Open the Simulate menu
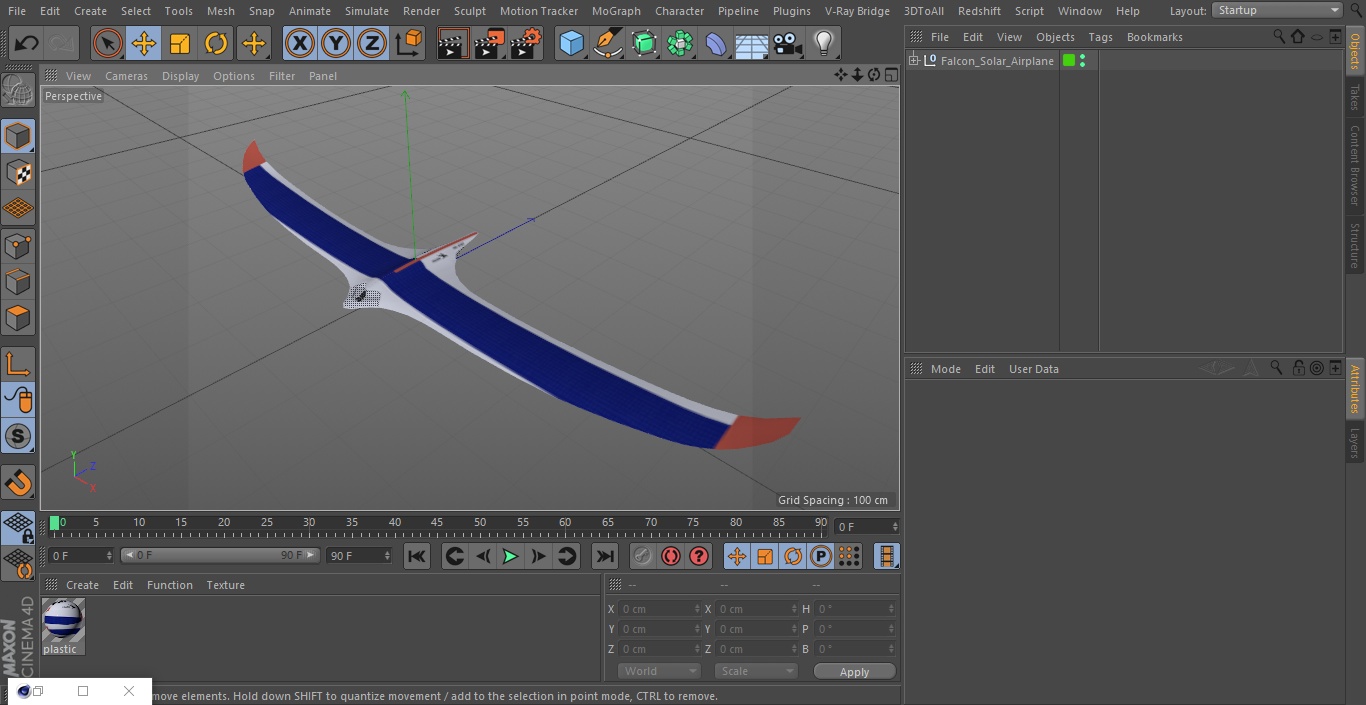 click(x=366, y=11)
